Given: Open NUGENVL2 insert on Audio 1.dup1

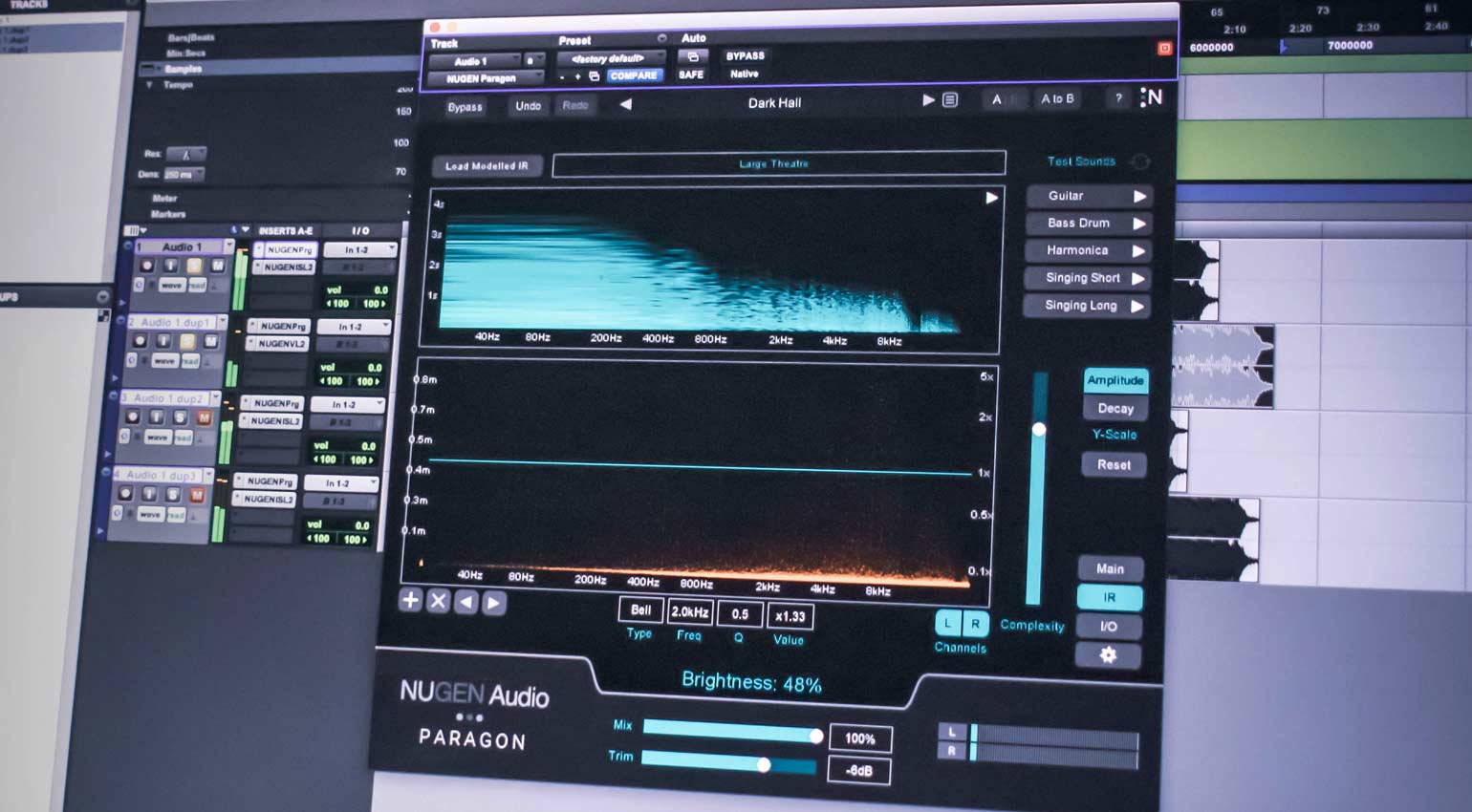Looking at the screenshot, I should (278, 344).
